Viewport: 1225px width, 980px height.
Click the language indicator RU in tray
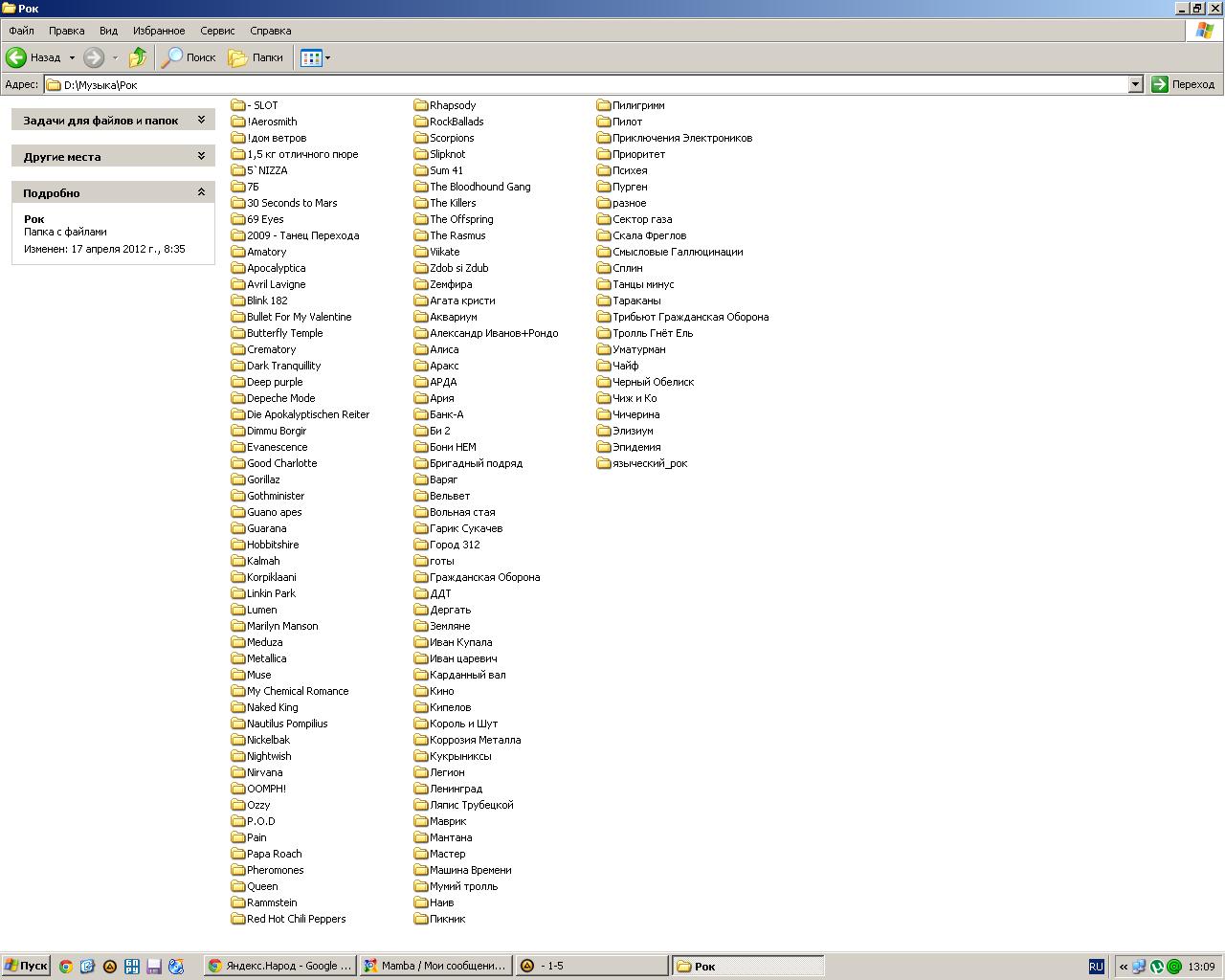(1096, 967)
